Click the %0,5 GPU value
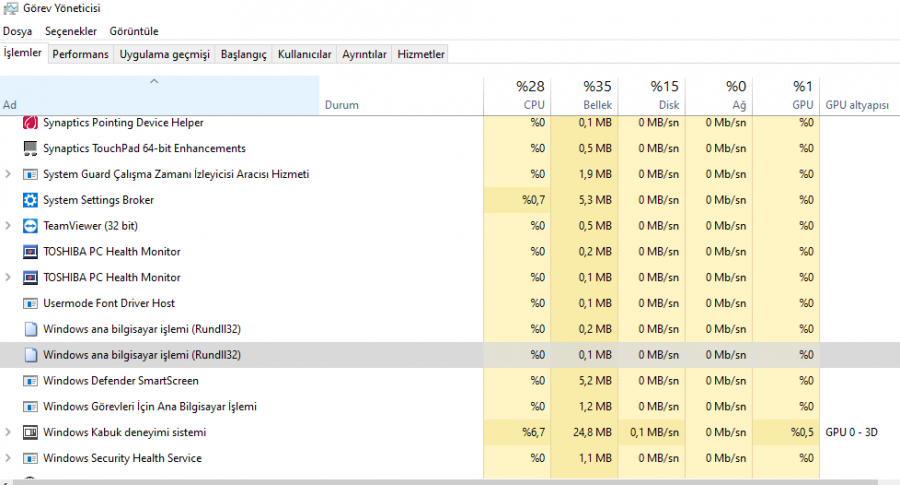900x485 pixels. coord(802,432)
